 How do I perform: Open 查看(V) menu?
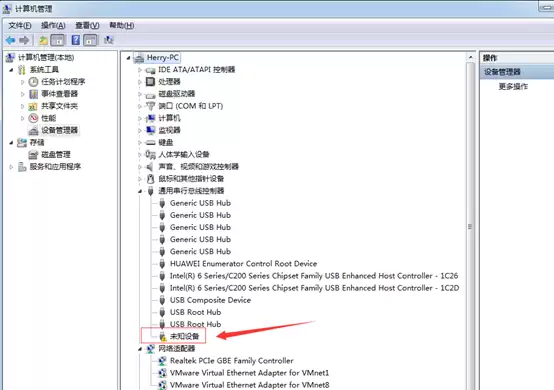click(x=87, y=25)
